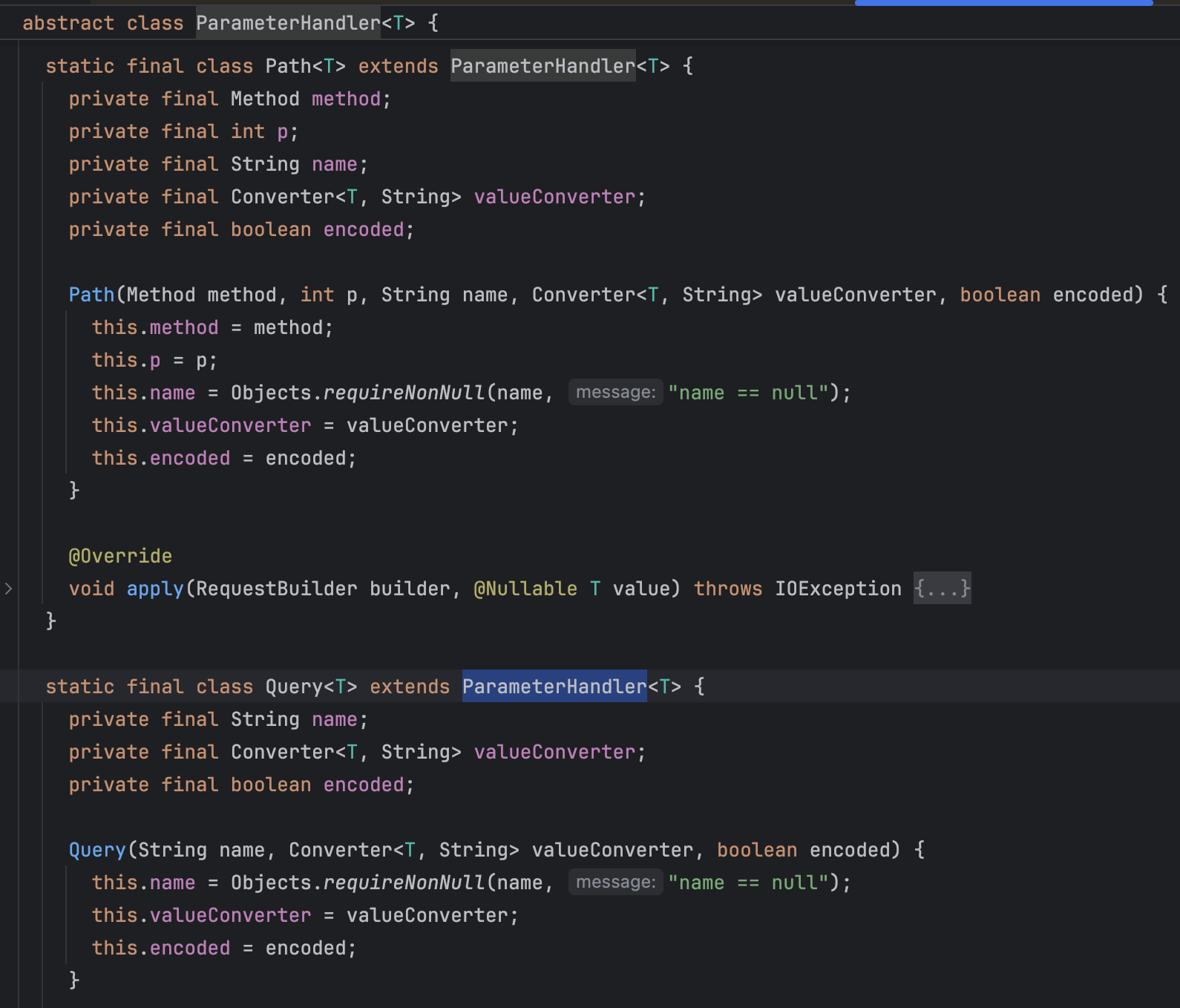
Task: Click "this.method = method;" line
Action: coord(213,327)
